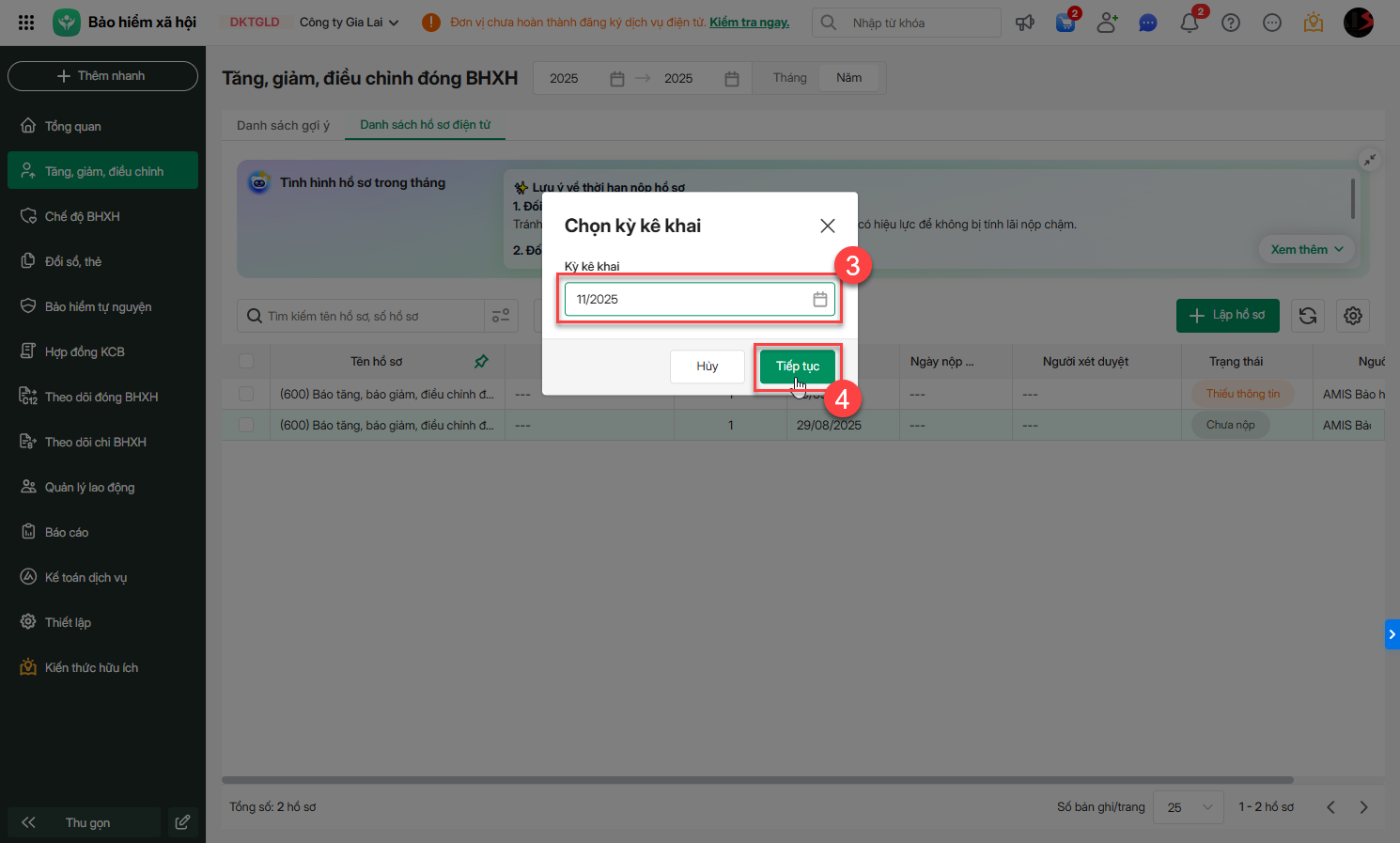Open the search filter options icon

click(x=501, y=316)
